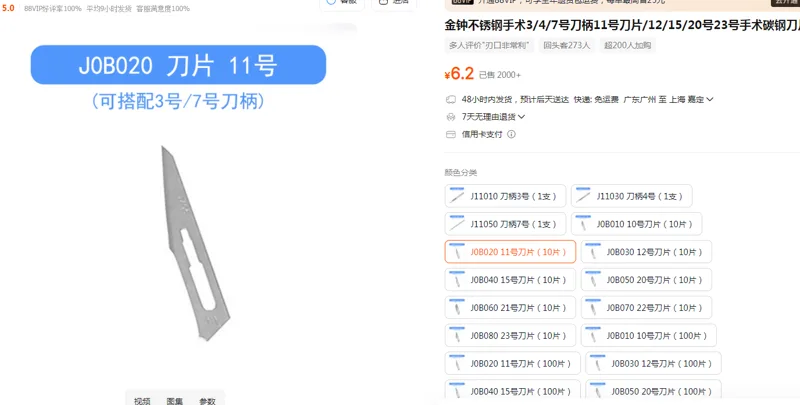Click the 48小时内发货，预计后天送达 text
Viewport: 800px width, 405px height.
pyautogui.click(x=515, y=99)
